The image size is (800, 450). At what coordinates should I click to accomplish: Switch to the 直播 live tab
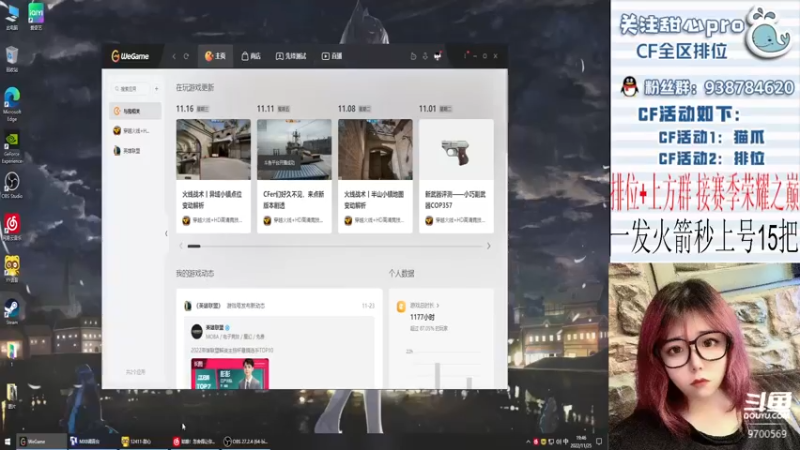332,56
